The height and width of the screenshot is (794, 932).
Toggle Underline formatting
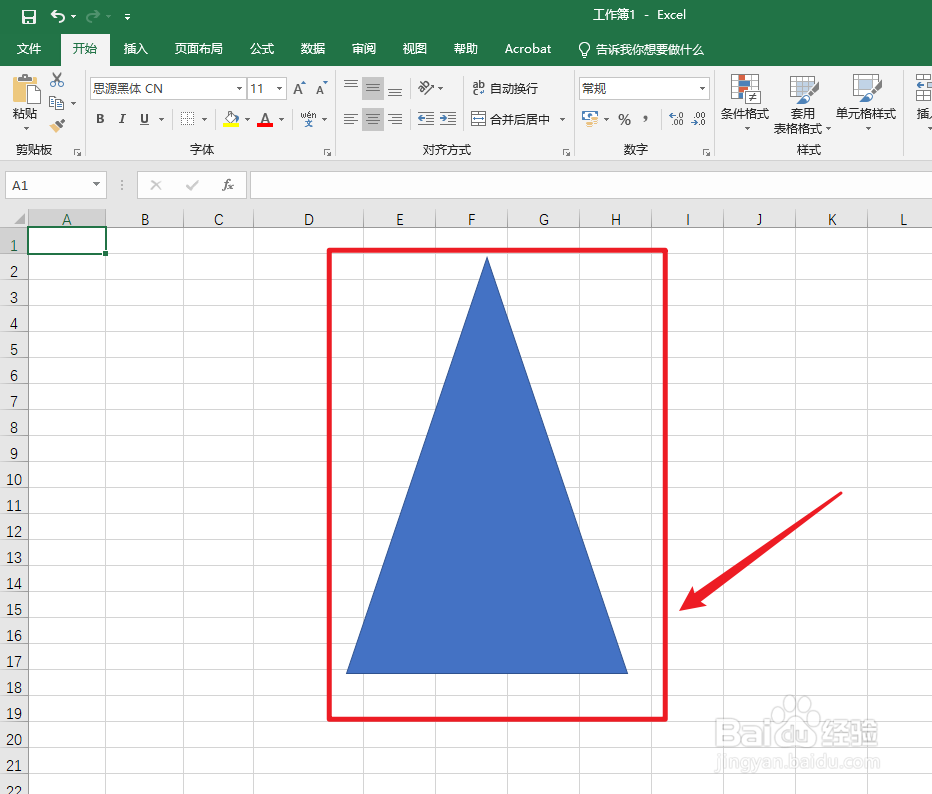pyautogui.click(x=144, y=119)
